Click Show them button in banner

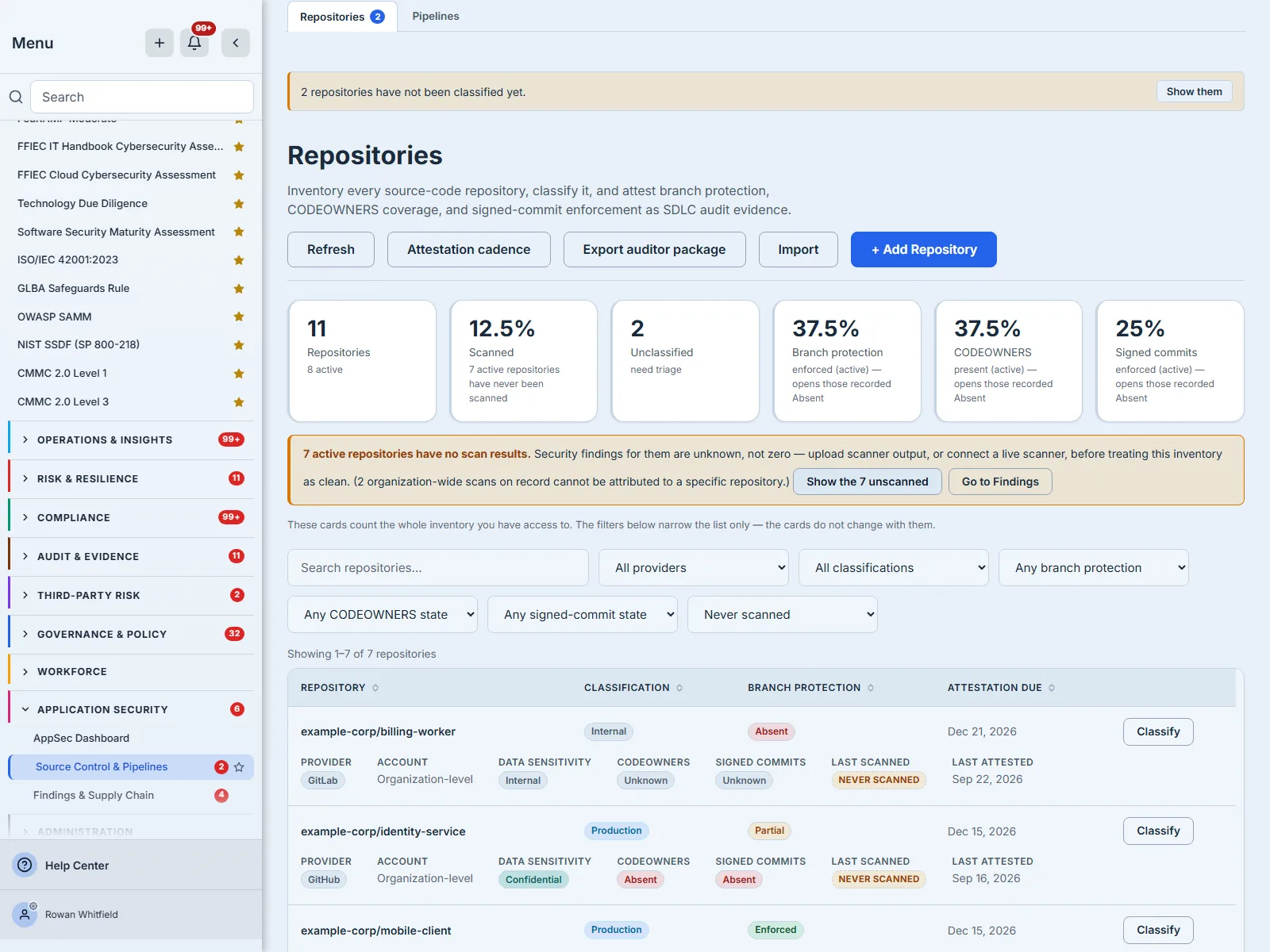[1194, 91]
